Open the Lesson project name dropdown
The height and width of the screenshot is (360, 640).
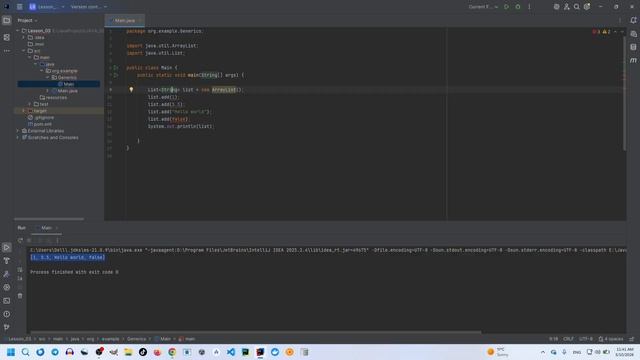click(47, 7)
